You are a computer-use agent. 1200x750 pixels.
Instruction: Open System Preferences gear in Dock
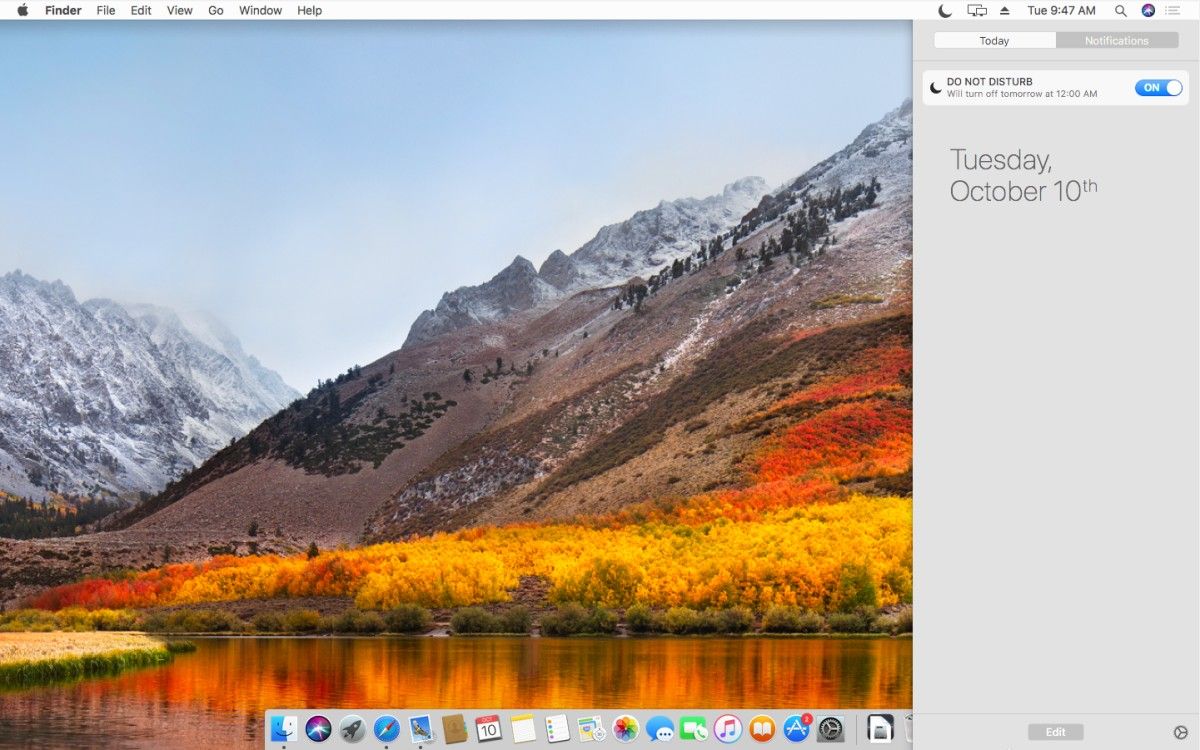pos(831,729)
